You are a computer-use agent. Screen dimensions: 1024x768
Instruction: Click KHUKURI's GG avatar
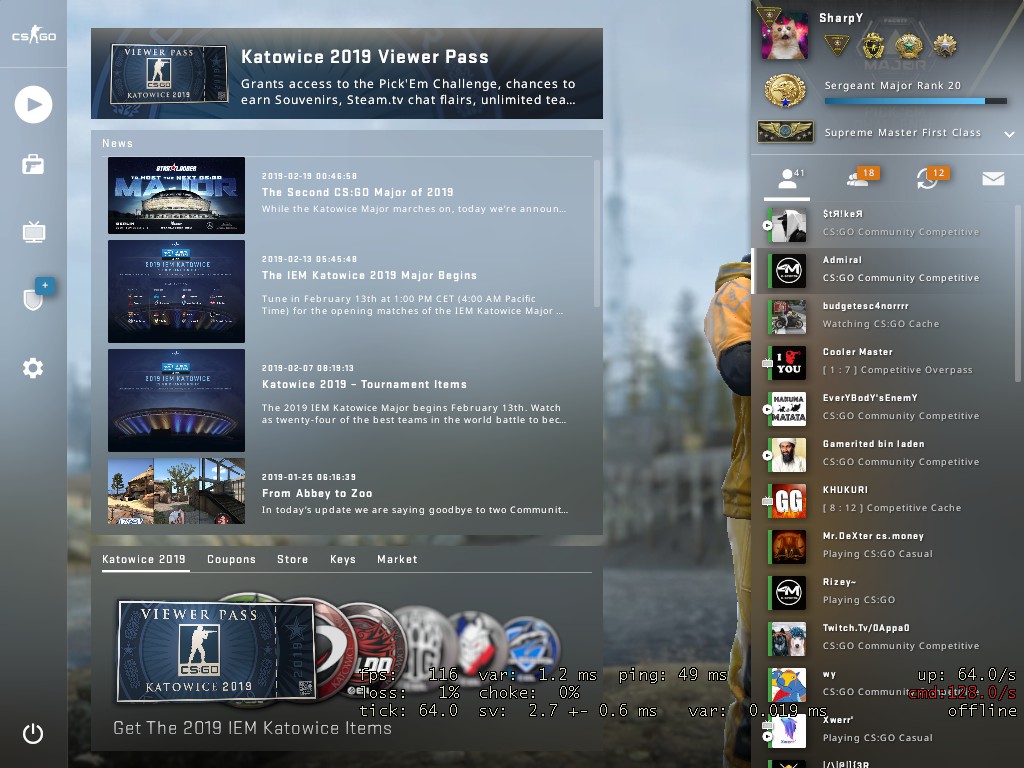788,500
